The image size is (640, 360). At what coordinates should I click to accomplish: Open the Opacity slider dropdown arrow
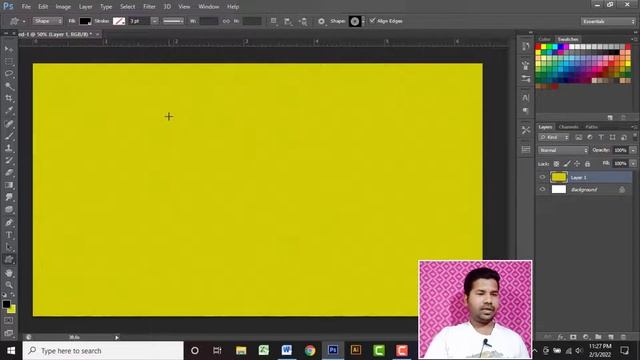point(633,150)
